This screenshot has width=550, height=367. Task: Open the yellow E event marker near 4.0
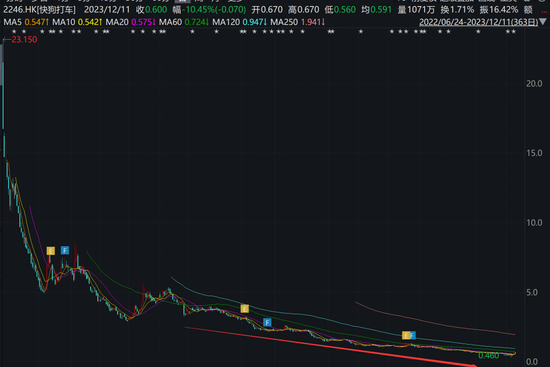(x=244, y=309)
